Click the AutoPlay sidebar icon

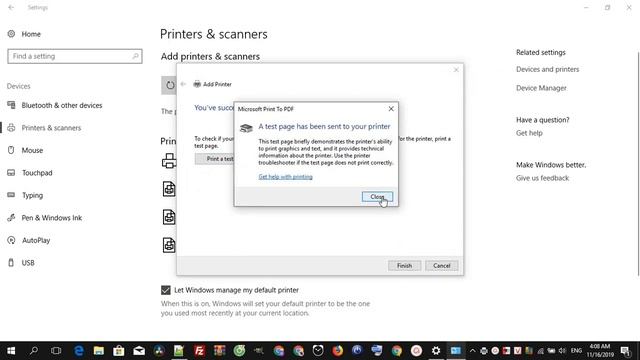tap(11, 240)
